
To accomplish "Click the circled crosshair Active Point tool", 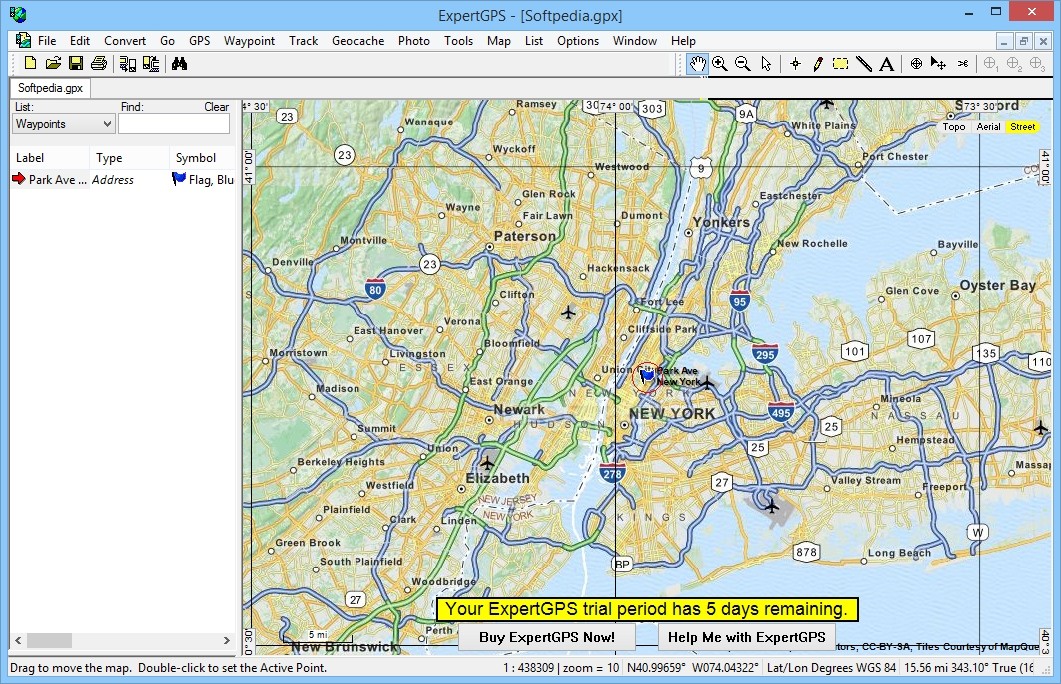I will tap(916, 64).
